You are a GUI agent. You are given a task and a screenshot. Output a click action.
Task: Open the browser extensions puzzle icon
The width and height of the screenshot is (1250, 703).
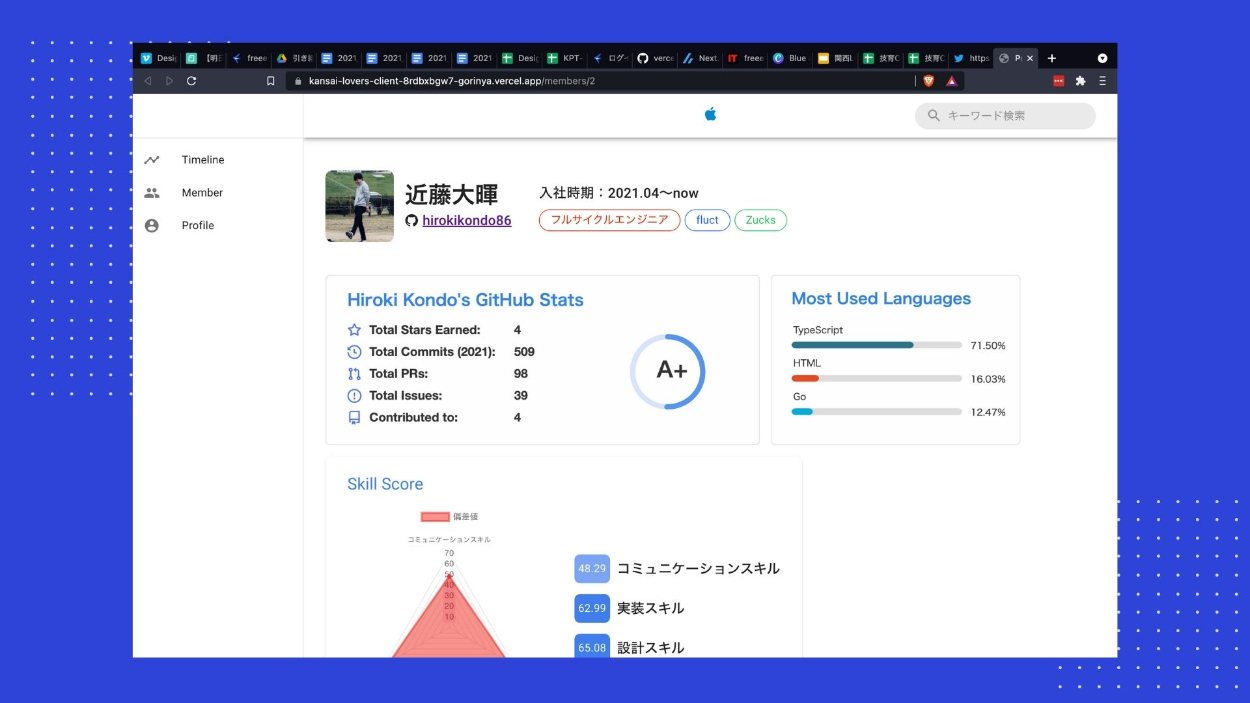coord(1080,81)
